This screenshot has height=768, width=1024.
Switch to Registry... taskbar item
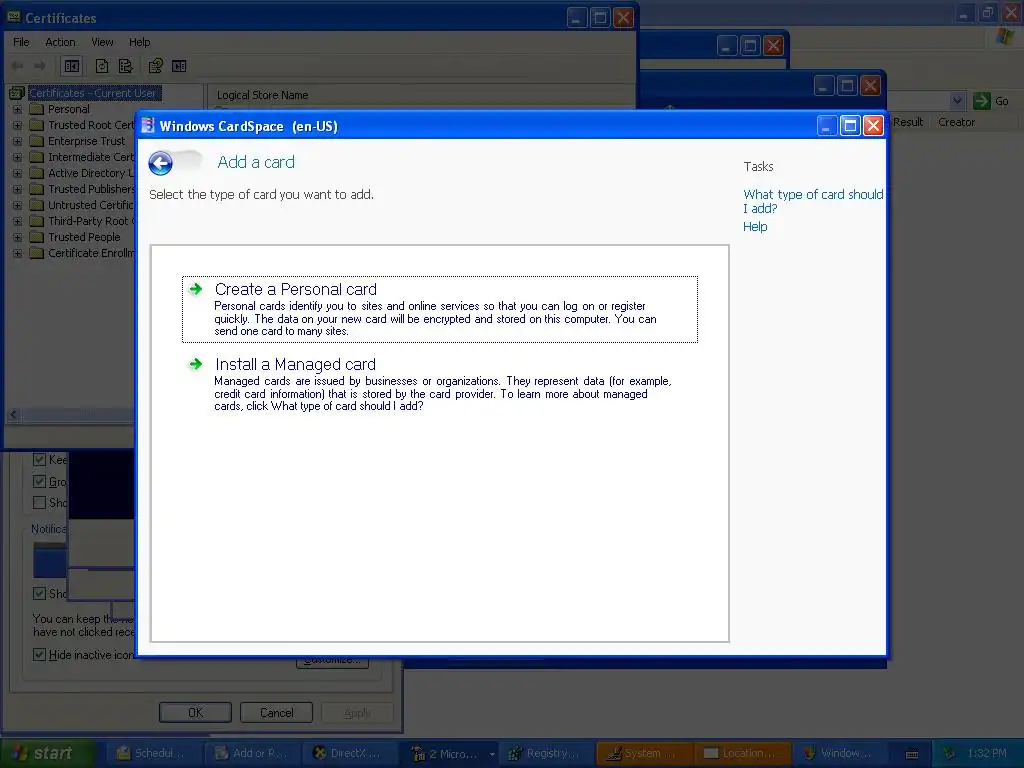[547, 754]
